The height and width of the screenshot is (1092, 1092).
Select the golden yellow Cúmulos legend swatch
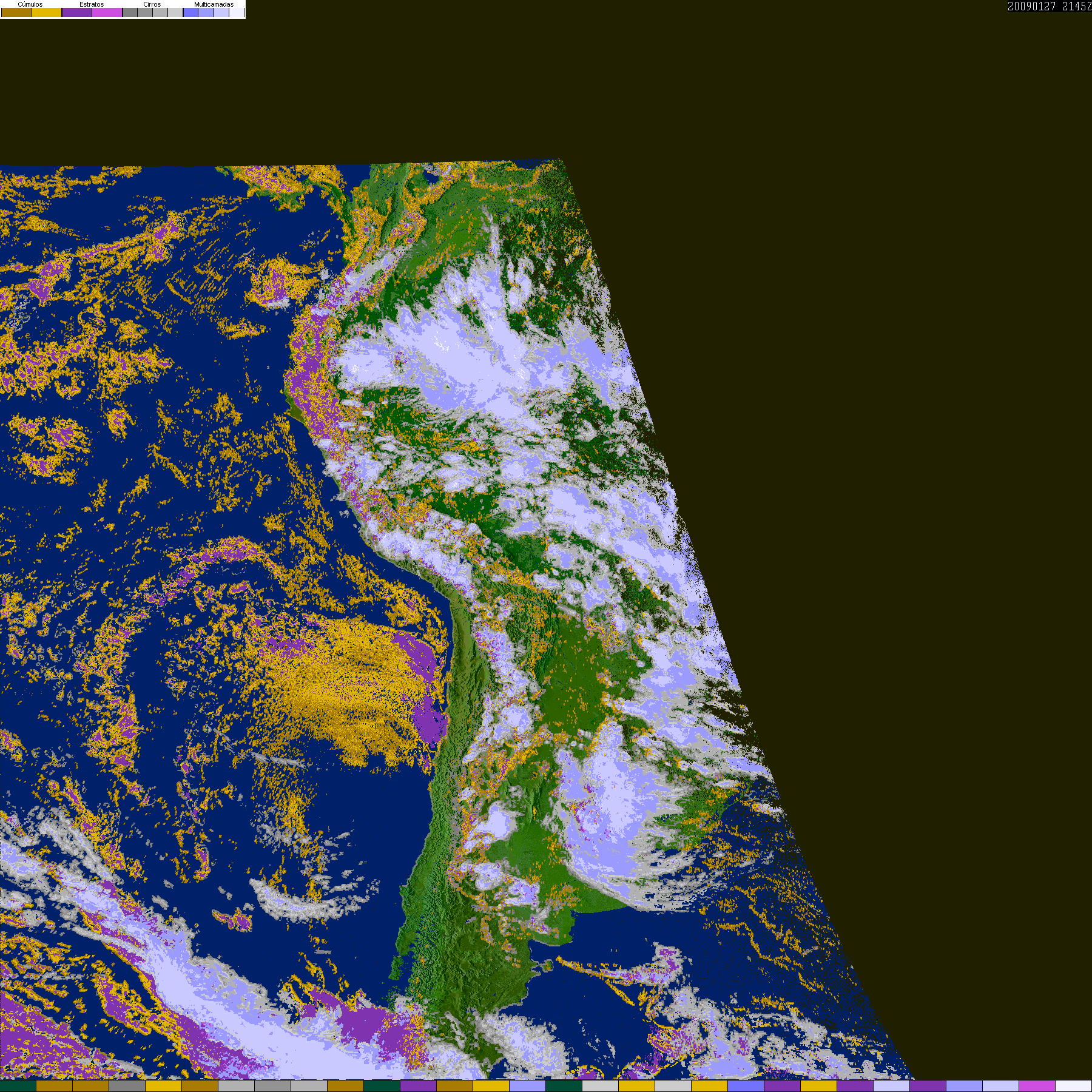(x=47, y=12)
